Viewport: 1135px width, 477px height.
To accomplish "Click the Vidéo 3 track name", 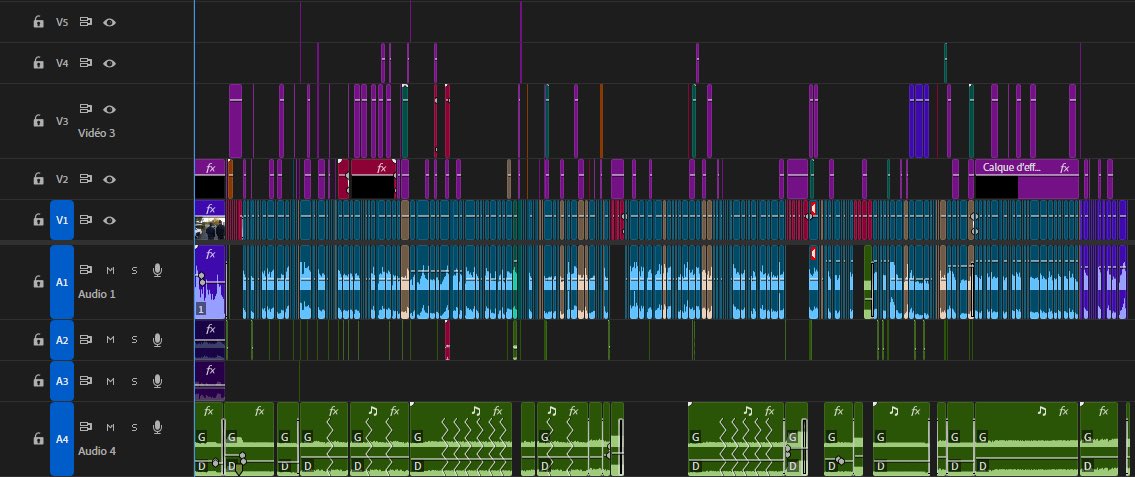I will click(96, 133).
